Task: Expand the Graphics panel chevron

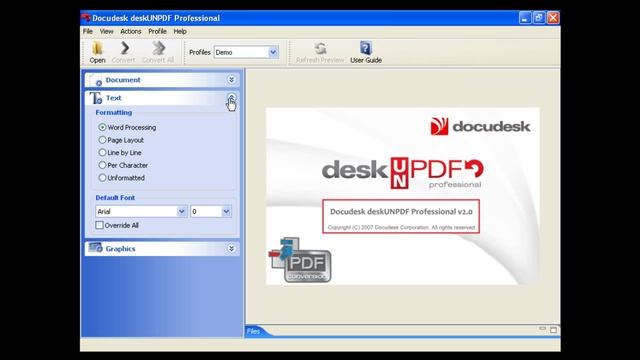Action: click(x=231, y=249)
